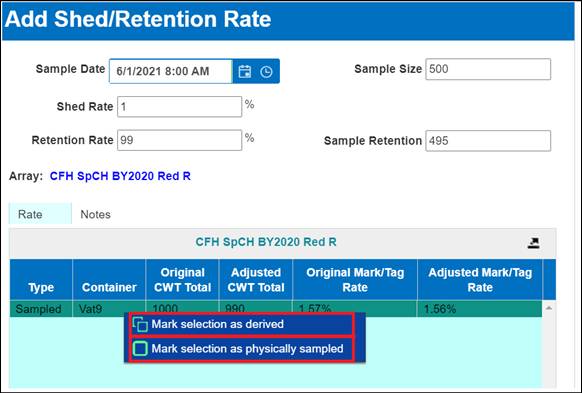Image resolution: width=582 pixels, height=393 pixels.
Task: Select the Vat9 container cell
Action: [109, 309]
